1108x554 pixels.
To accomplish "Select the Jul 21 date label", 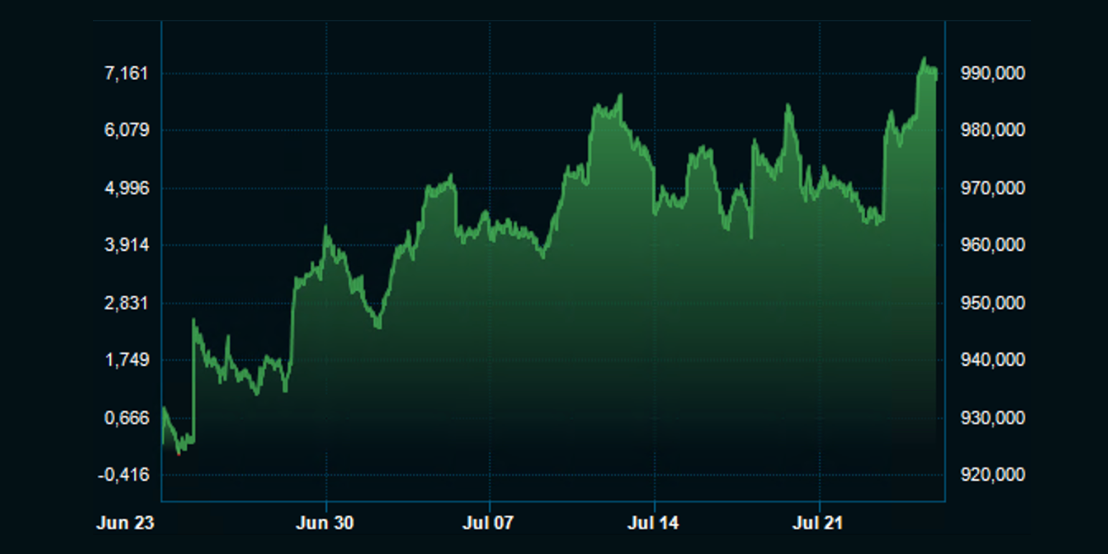I will tap(819, 522).
